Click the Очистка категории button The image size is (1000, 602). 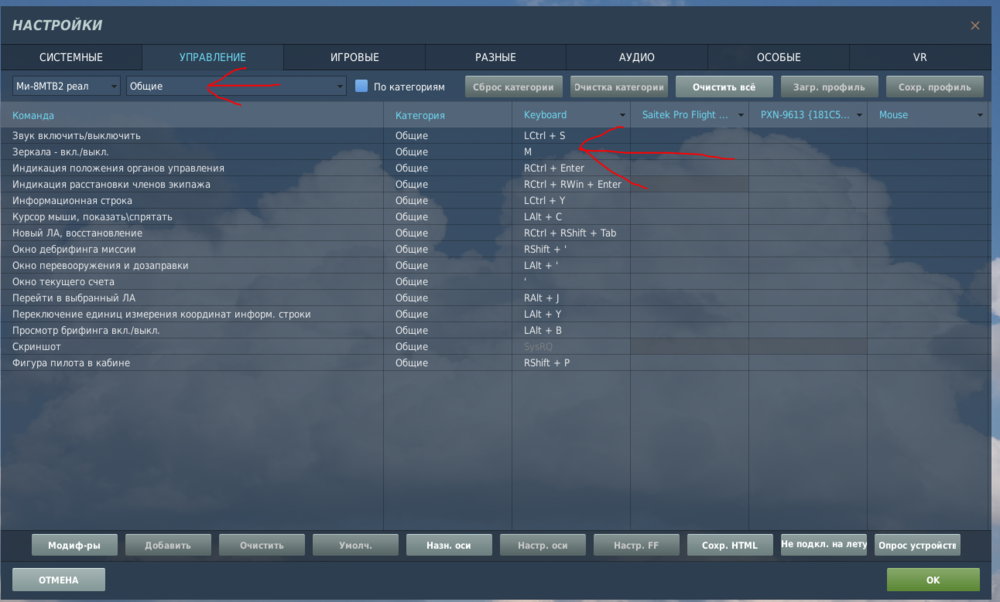619,87
